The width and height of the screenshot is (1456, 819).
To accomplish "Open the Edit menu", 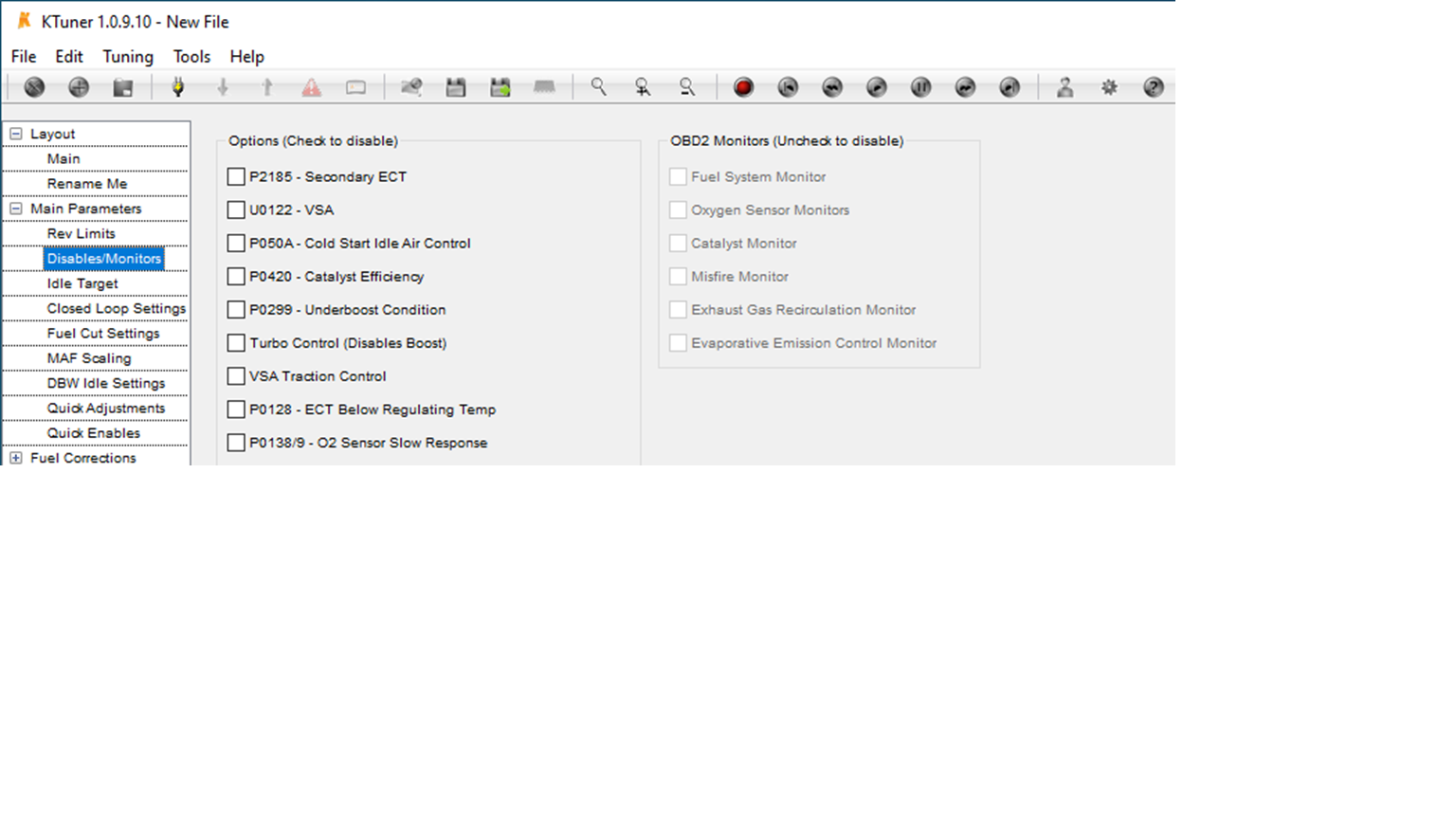I will click(x=69, y=57).
